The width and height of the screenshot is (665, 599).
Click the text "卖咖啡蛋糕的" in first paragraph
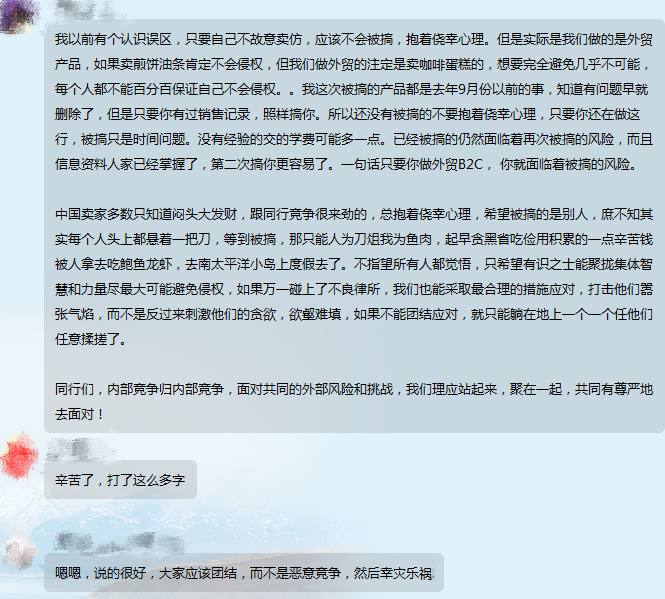[x=445, y=64]
